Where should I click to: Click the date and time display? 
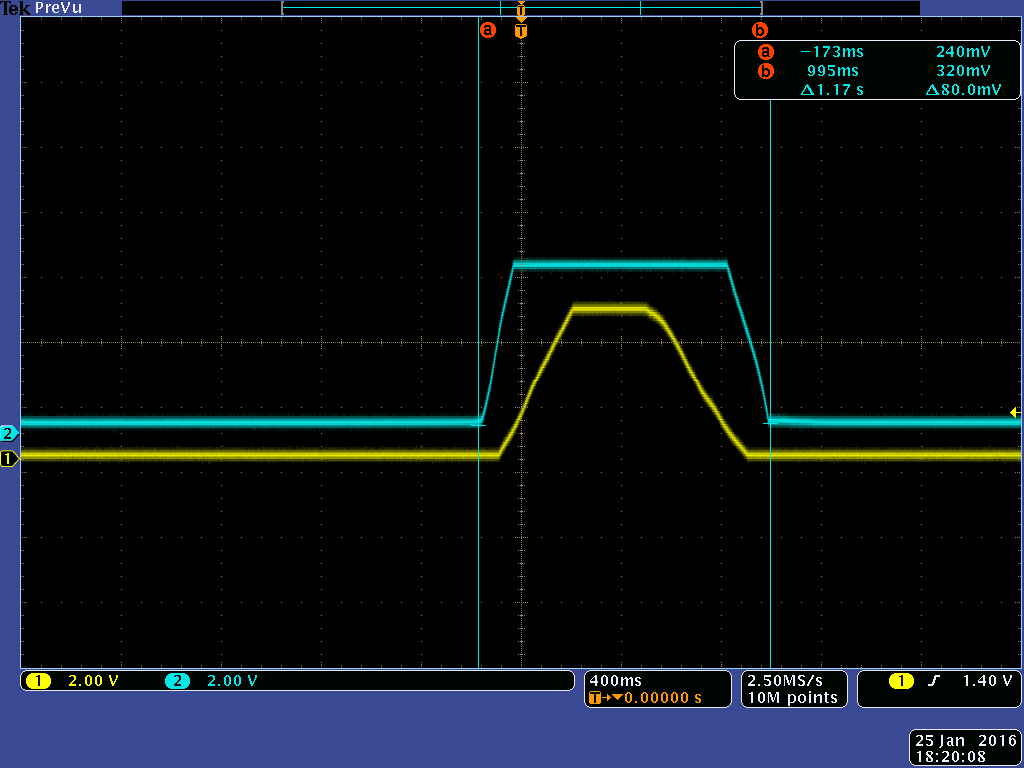point(964,749)
